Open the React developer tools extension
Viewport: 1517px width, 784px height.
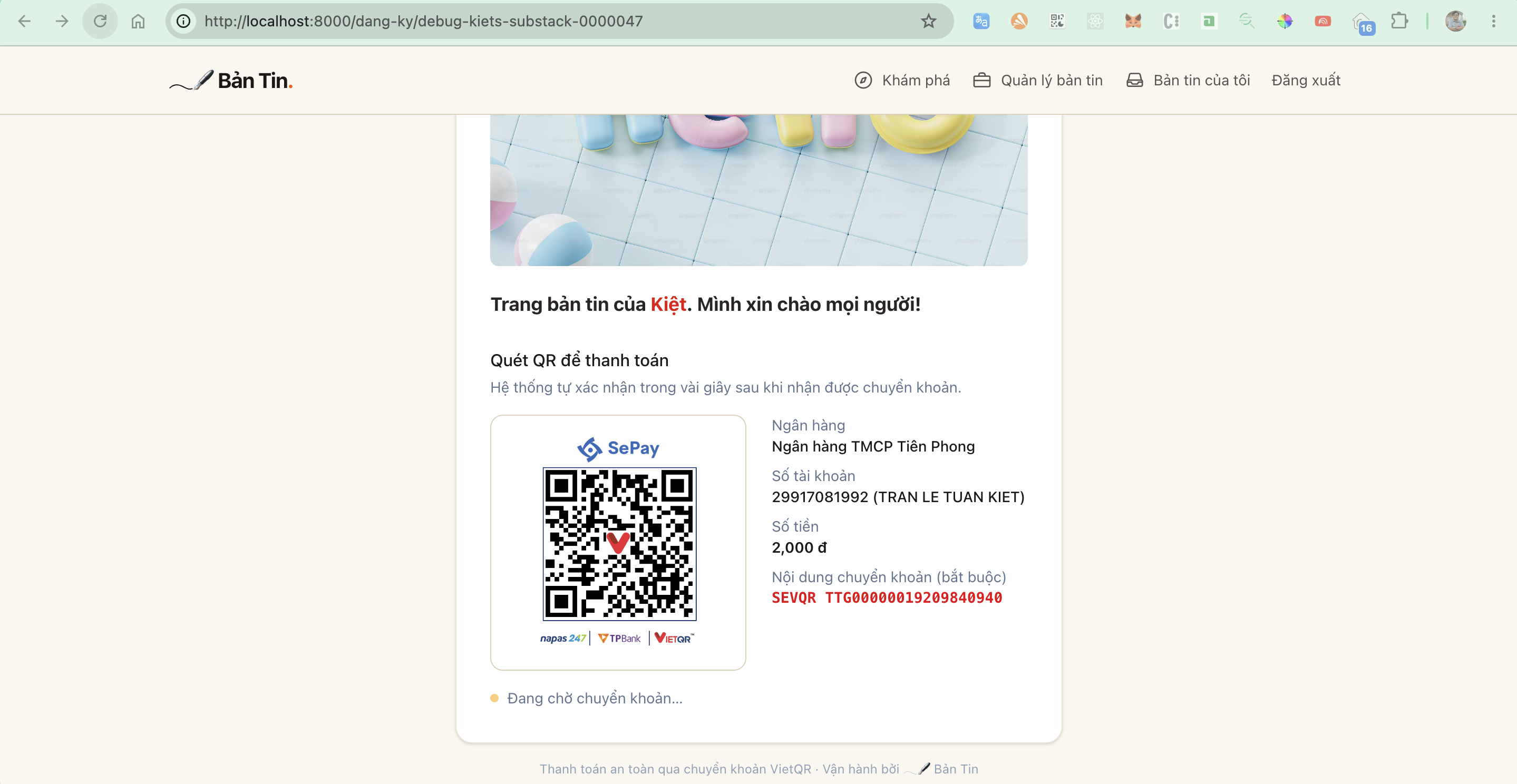pos(1095,21)
